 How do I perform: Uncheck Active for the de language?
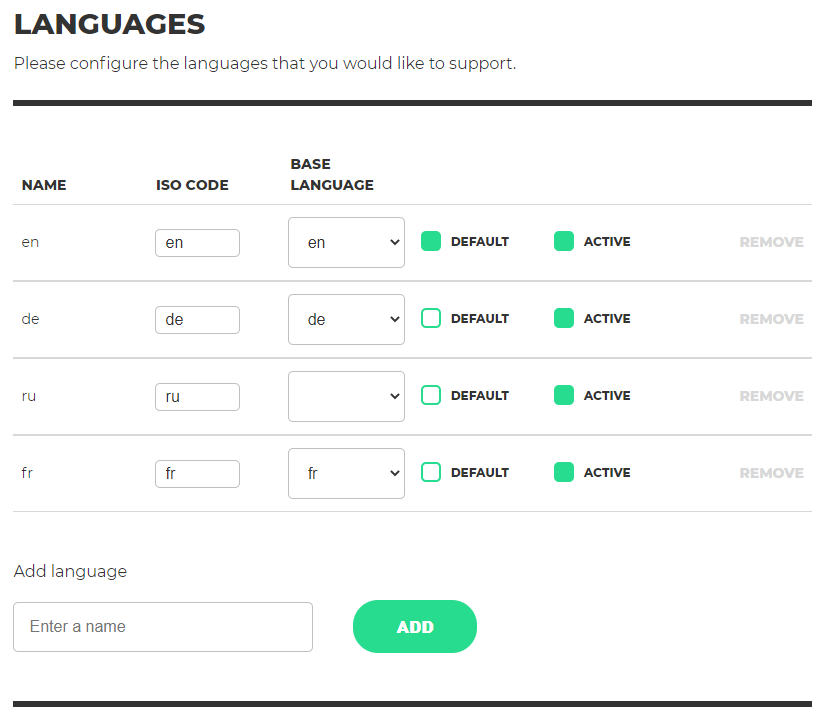(564, 319)
